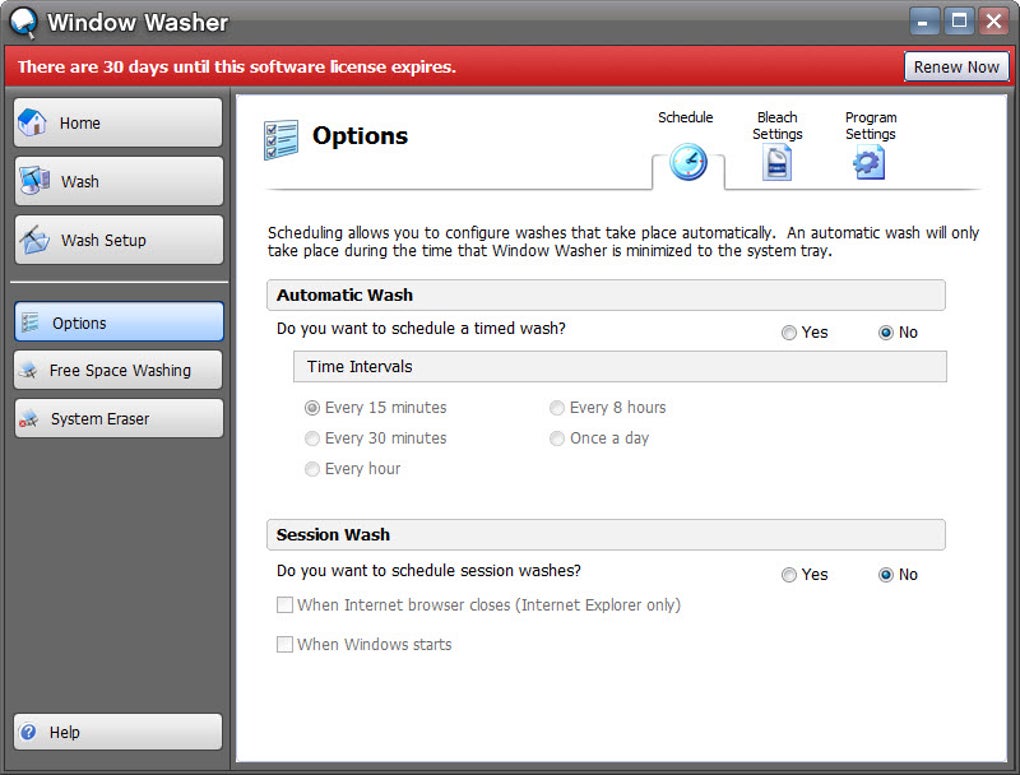This screenshot has height=775, width=1020.
Task: Click the Home house icon in sidebar
Action: [32, 122]
